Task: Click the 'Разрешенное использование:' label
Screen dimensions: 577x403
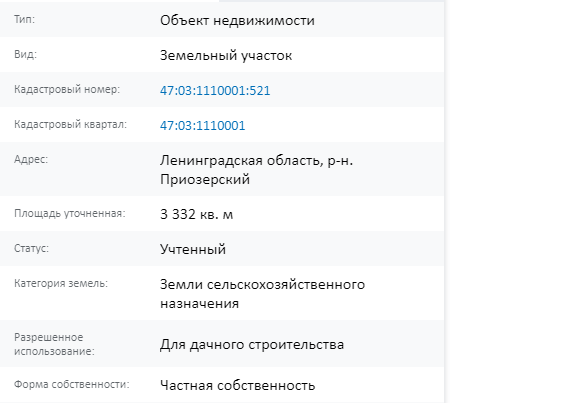Action: pos(54,344)
